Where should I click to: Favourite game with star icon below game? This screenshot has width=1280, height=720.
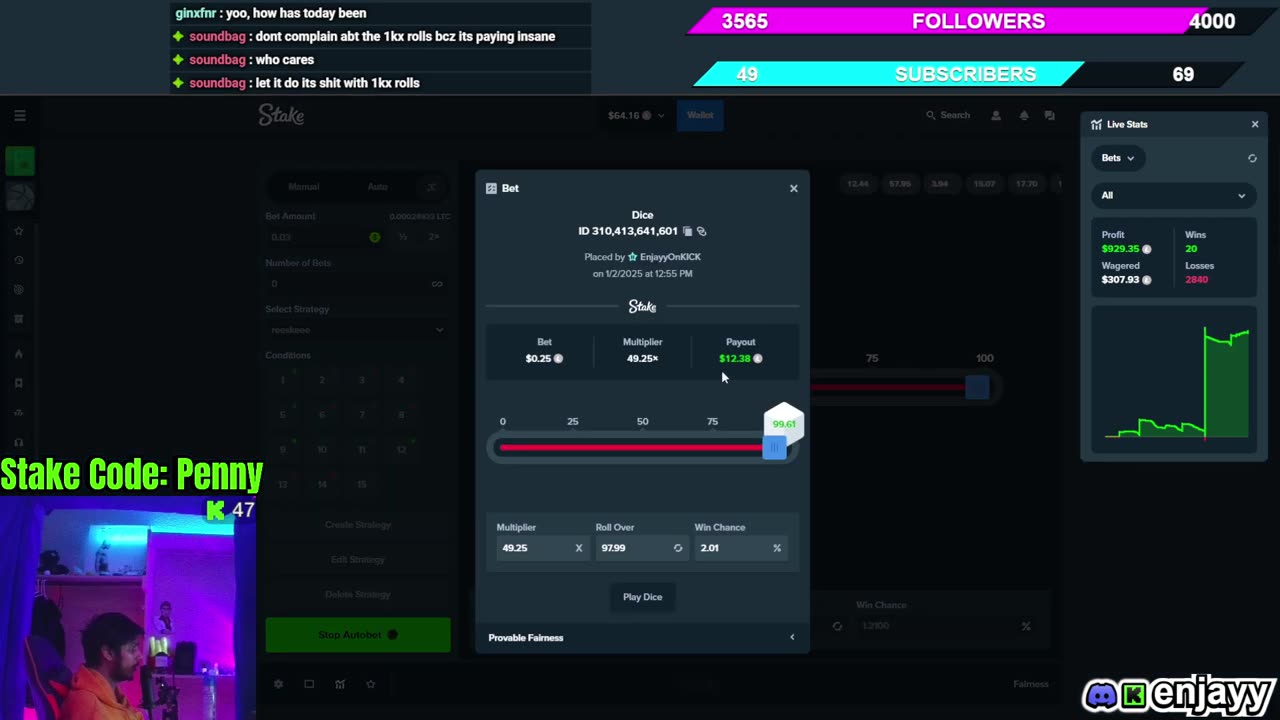371,684
